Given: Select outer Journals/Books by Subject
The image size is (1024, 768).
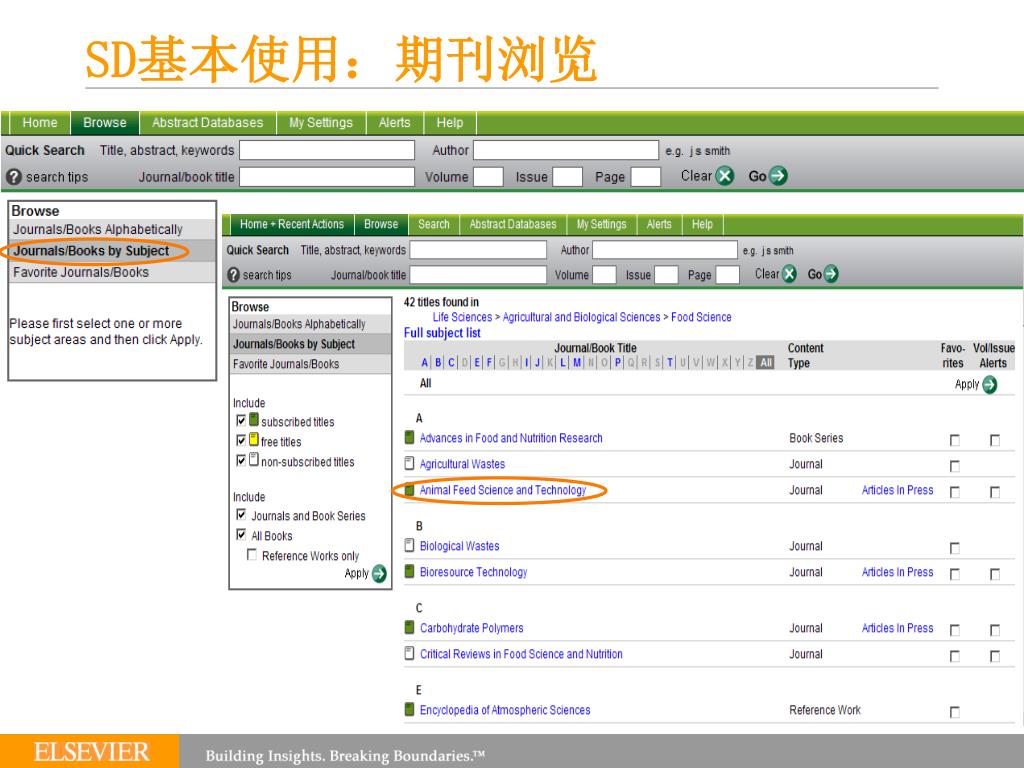Looking at the screenshot, I should 91,251.
